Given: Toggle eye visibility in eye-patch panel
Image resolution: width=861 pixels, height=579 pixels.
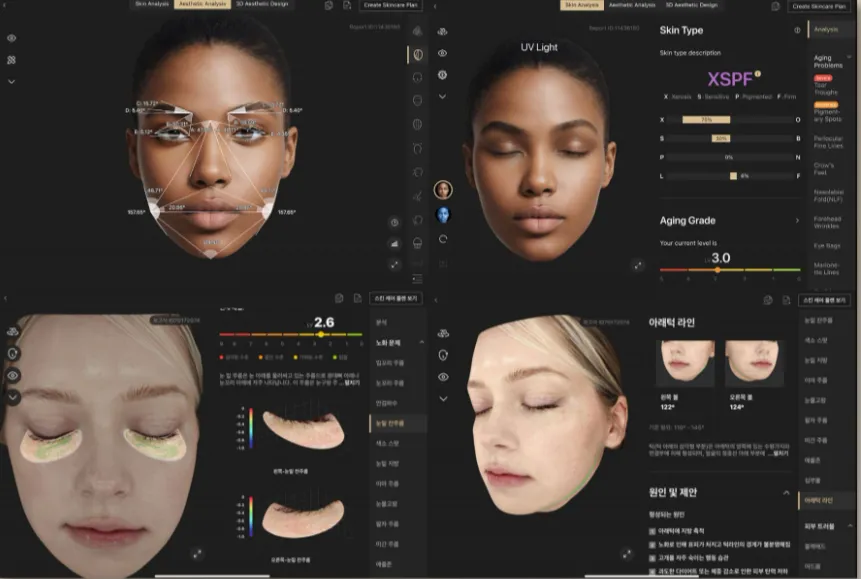Looking at the screenshot, I should pos(13,375).
